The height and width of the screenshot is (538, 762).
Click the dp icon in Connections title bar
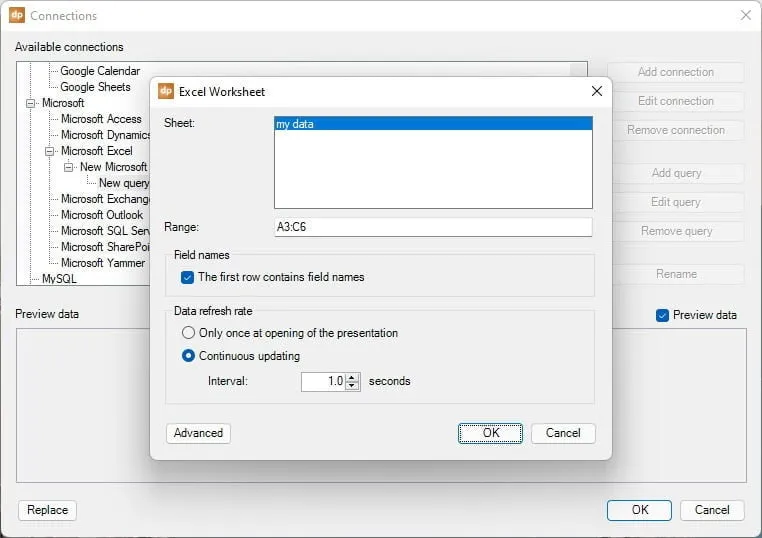(x=17, y=15)
